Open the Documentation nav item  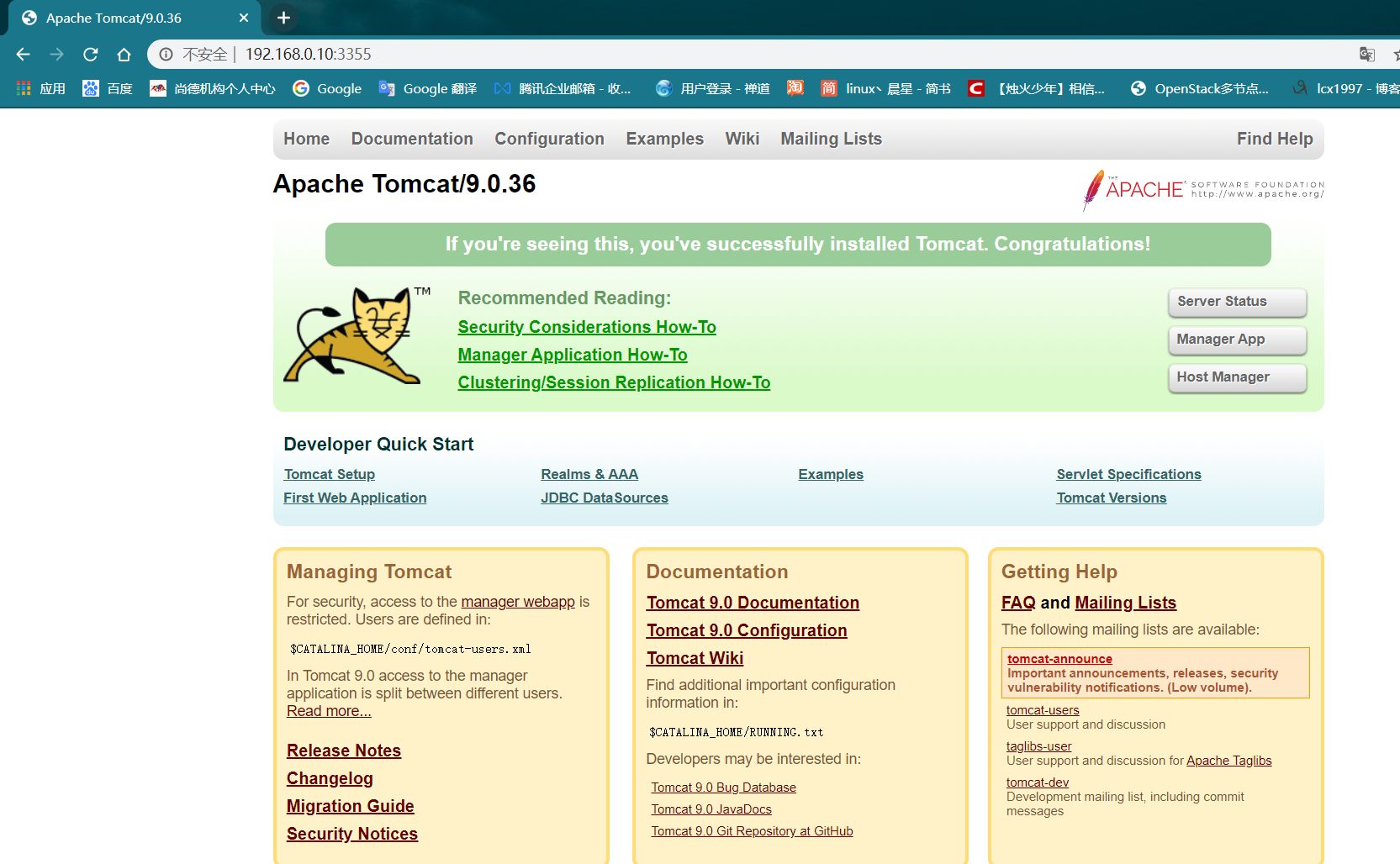click(412, 139)
